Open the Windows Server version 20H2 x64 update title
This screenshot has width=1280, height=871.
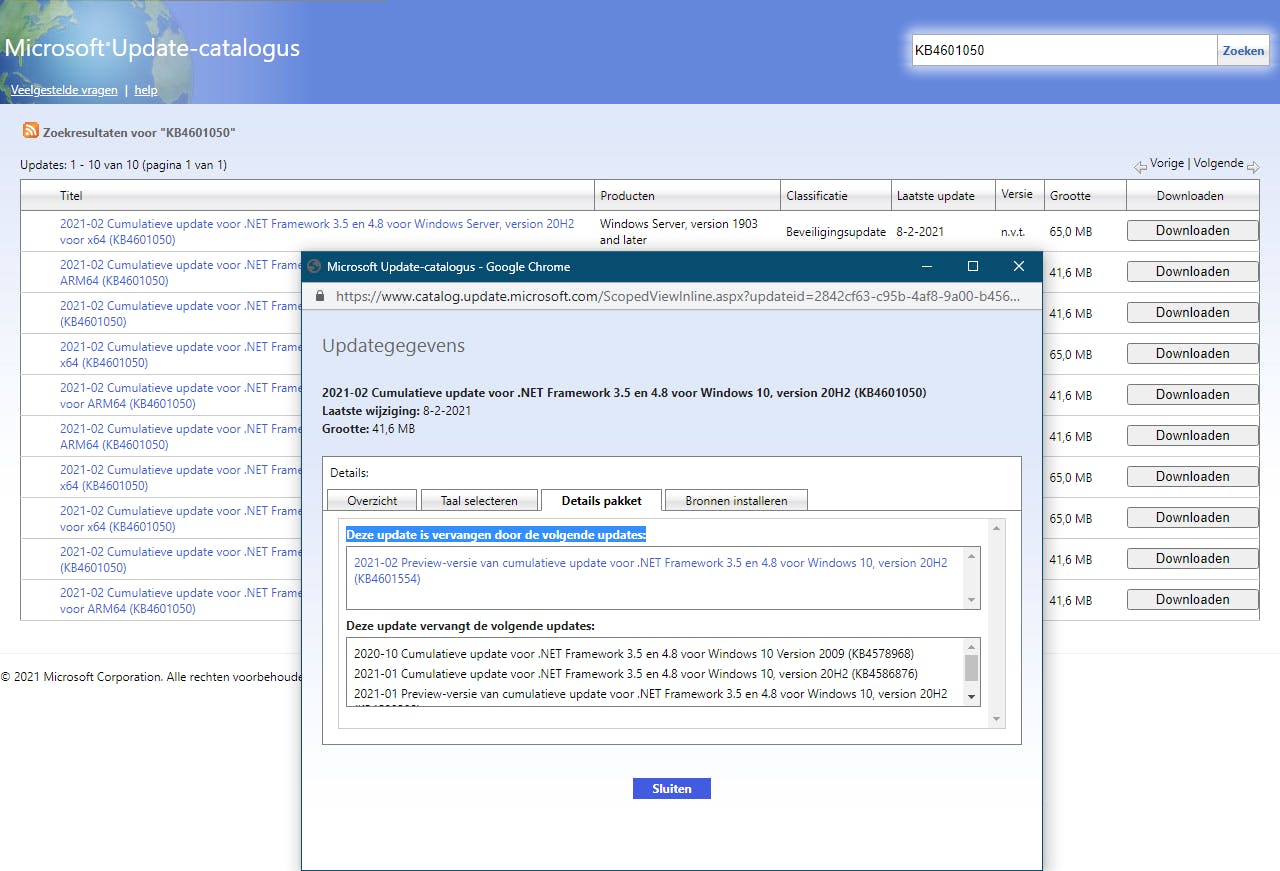click(x=317, y=232)
